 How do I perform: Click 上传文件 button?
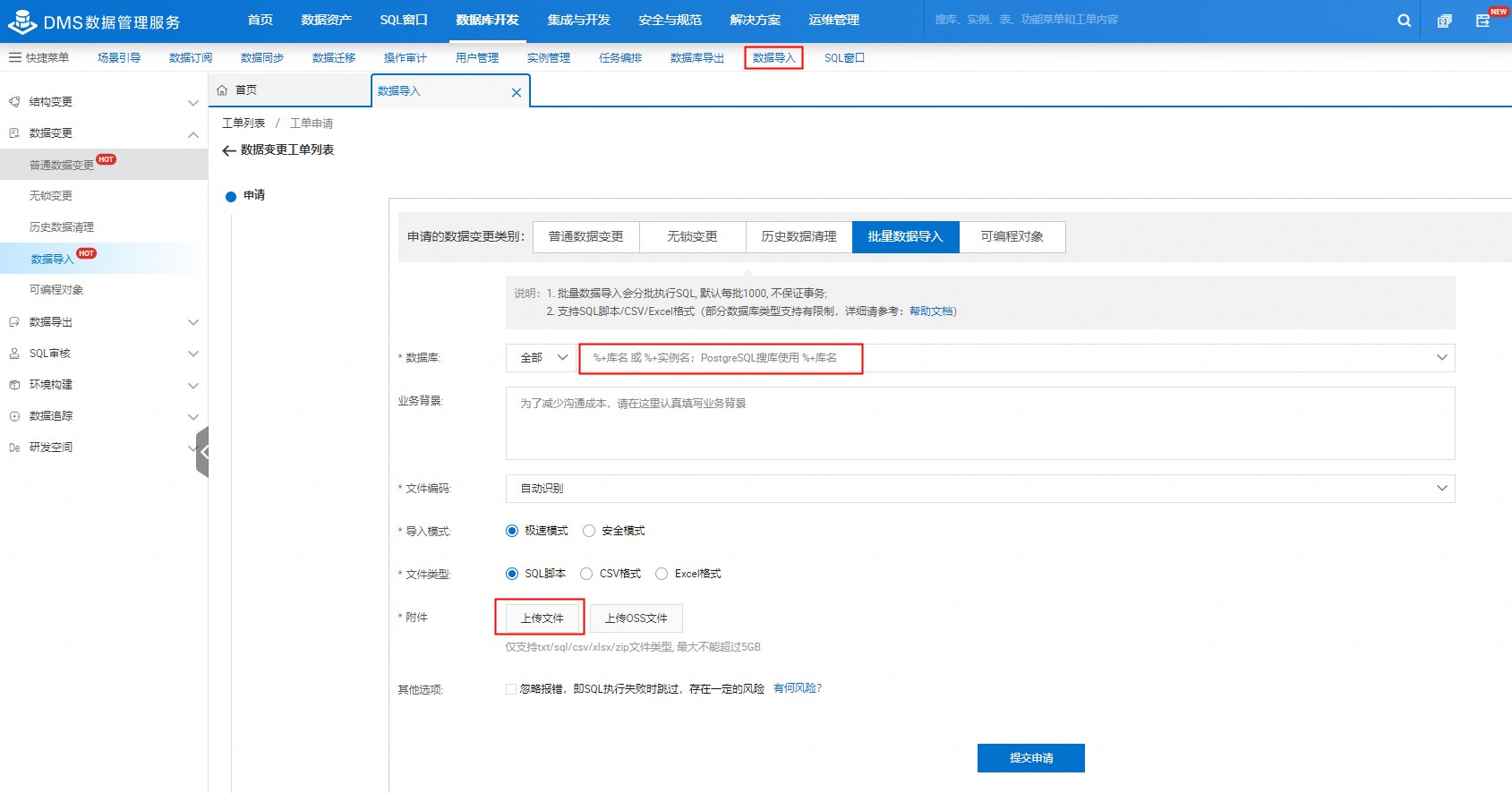pyautogui.click(x=542, y=618)
